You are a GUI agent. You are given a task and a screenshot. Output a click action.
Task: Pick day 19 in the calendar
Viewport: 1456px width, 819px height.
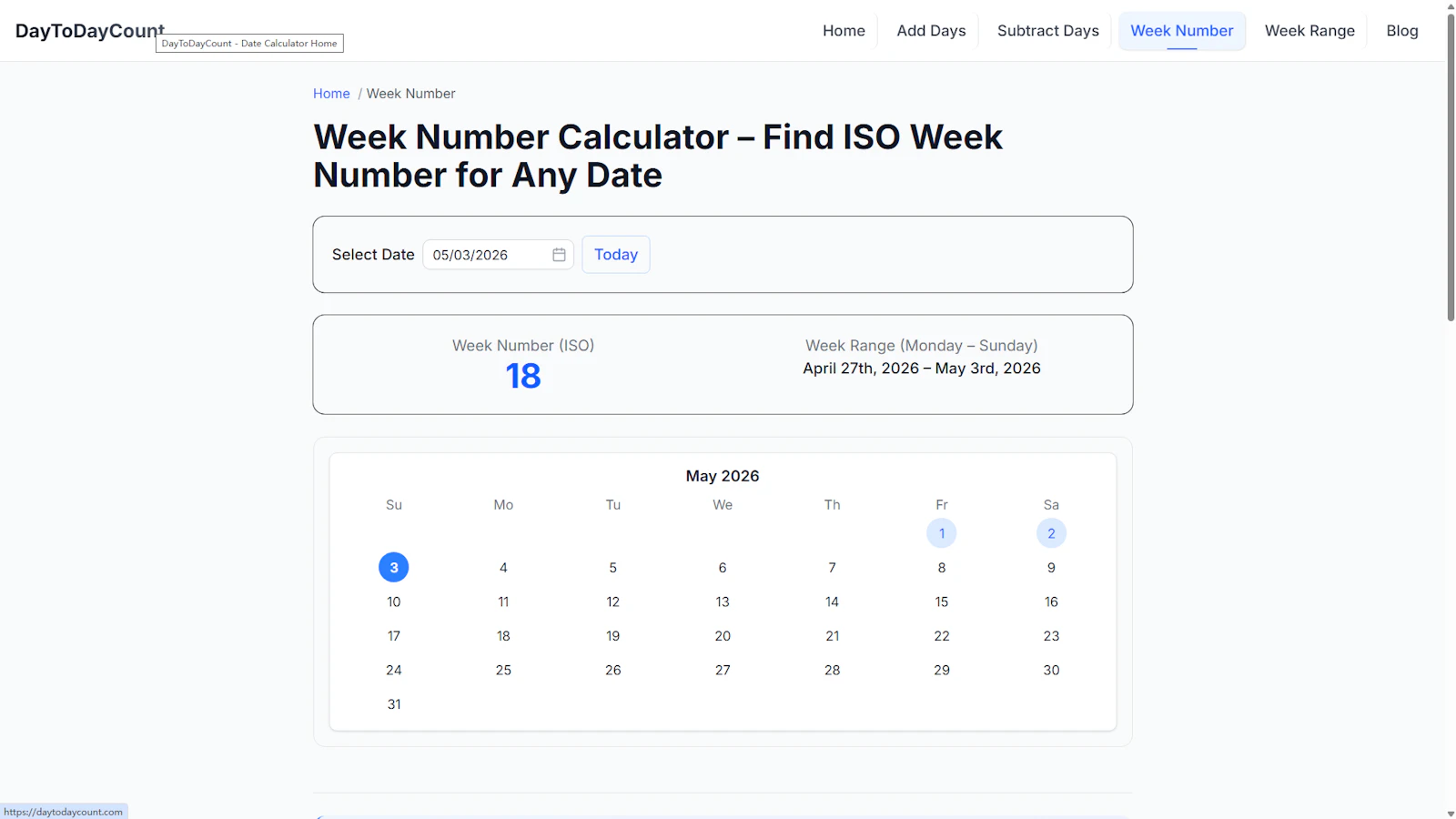pyautogui.click(x=612, y=636)
